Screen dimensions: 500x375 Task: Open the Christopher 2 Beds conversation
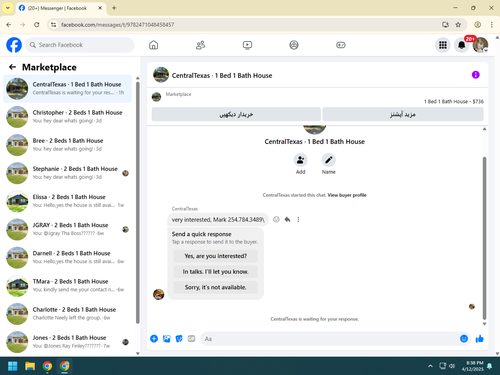68,117
